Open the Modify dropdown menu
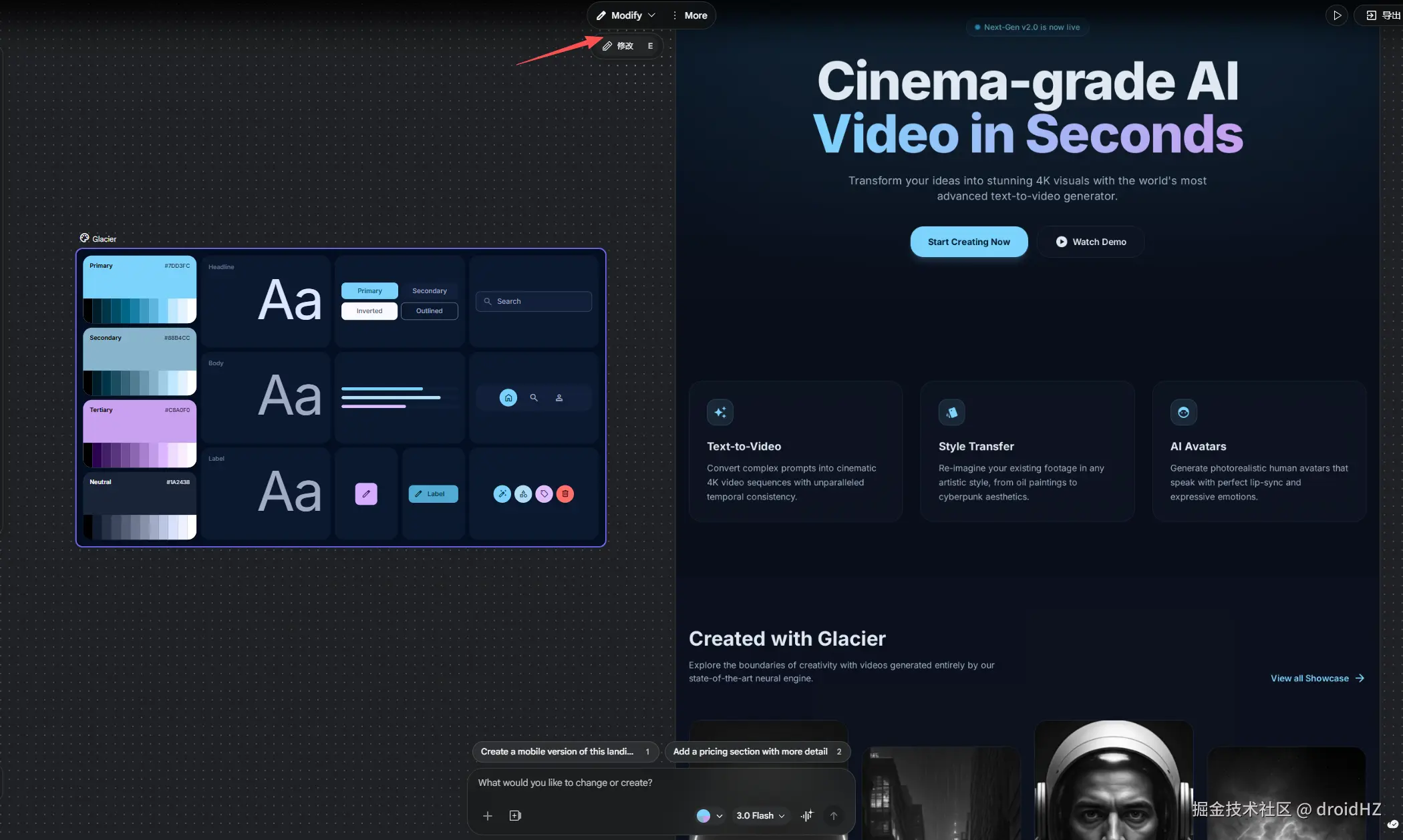This screenshot has height=840, width=1403. pyautogui.click(x=626, y=15)
